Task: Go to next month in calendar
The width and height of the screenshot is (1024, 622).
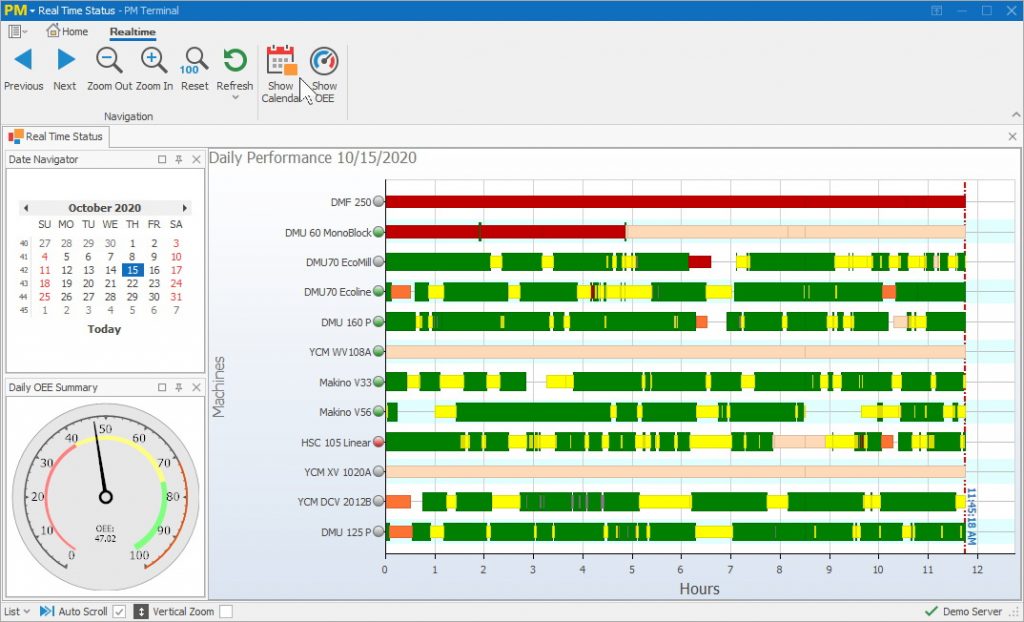Action: [185, 208]
